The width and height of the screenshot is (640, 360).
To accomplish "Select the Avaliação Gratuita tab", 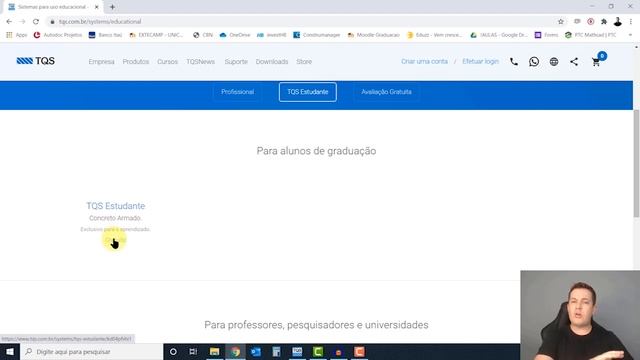I will (386, 92).
